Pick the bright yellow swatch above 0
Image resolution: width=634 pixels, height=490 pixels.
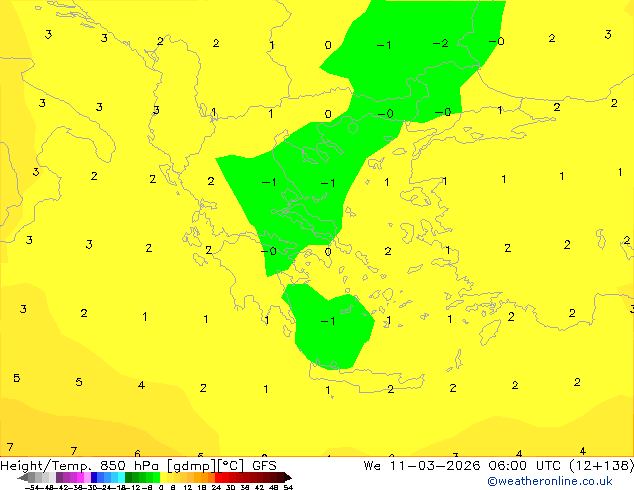point(163,477)
